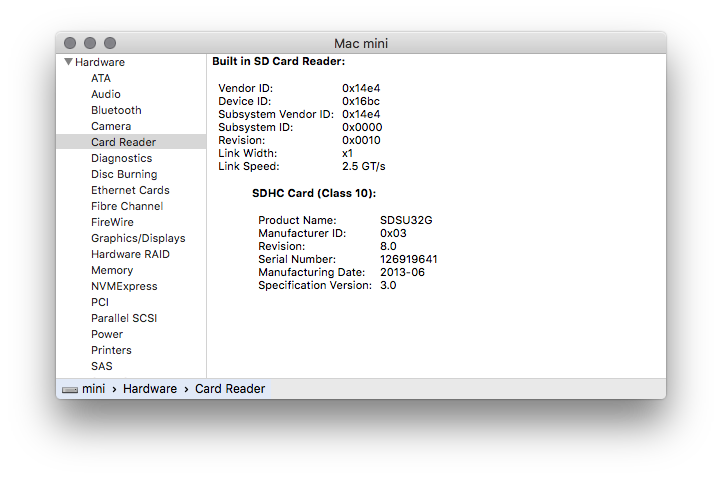Click the 'Built in SD Card Reader:' heading
The image size is (722, 479).
279,61
